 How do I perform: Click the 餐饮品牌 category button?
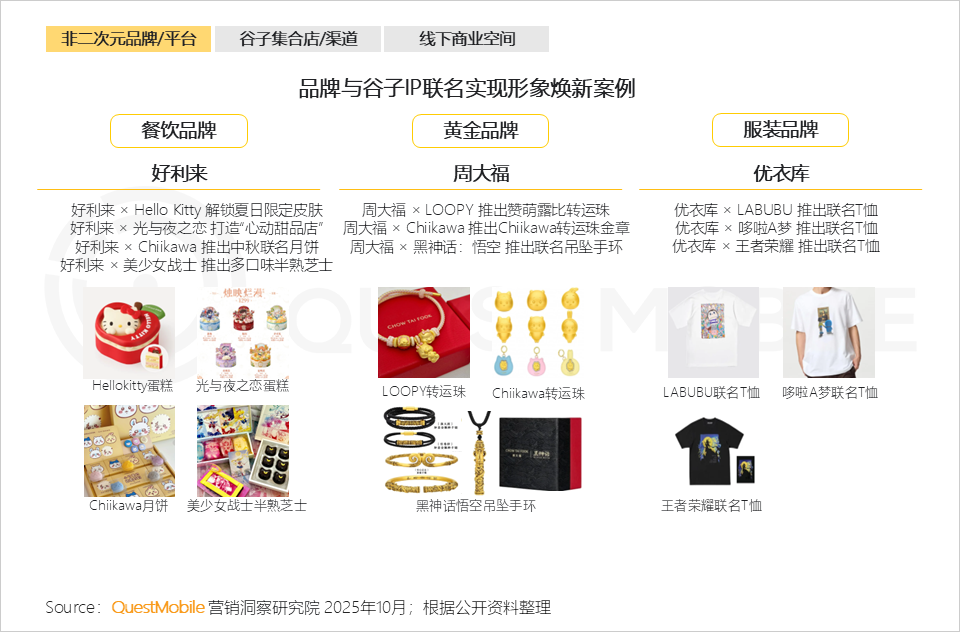click(x=179, y=130)
